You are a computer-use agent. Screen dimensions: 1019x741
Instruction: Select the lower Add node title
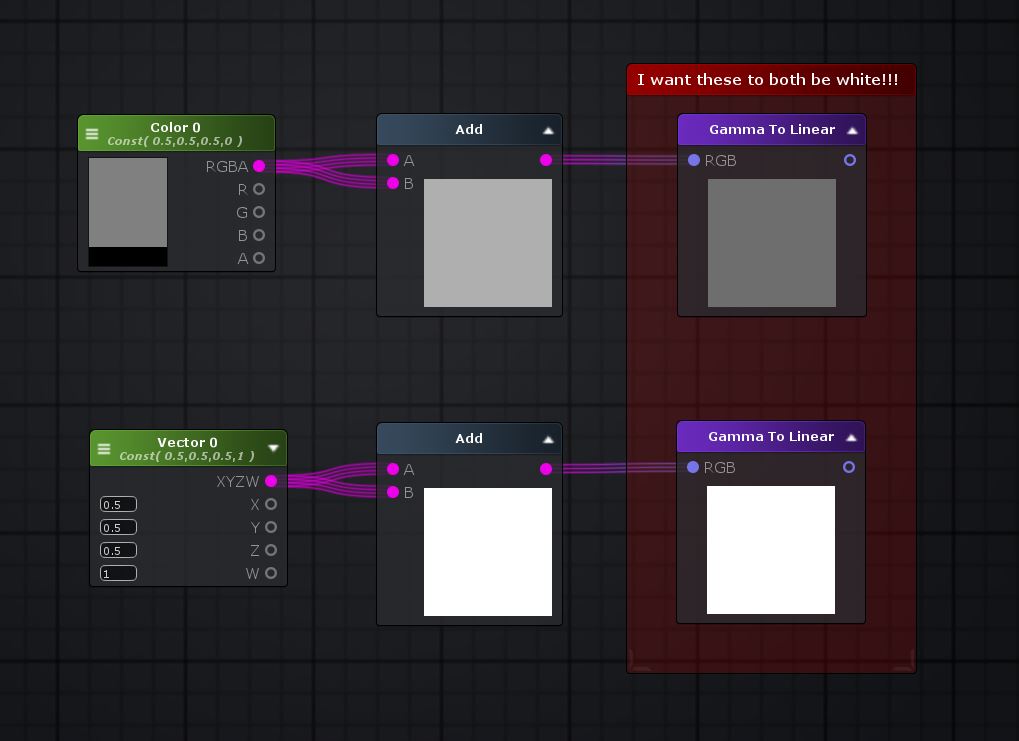pyautogui.click(x=469, y=438)
